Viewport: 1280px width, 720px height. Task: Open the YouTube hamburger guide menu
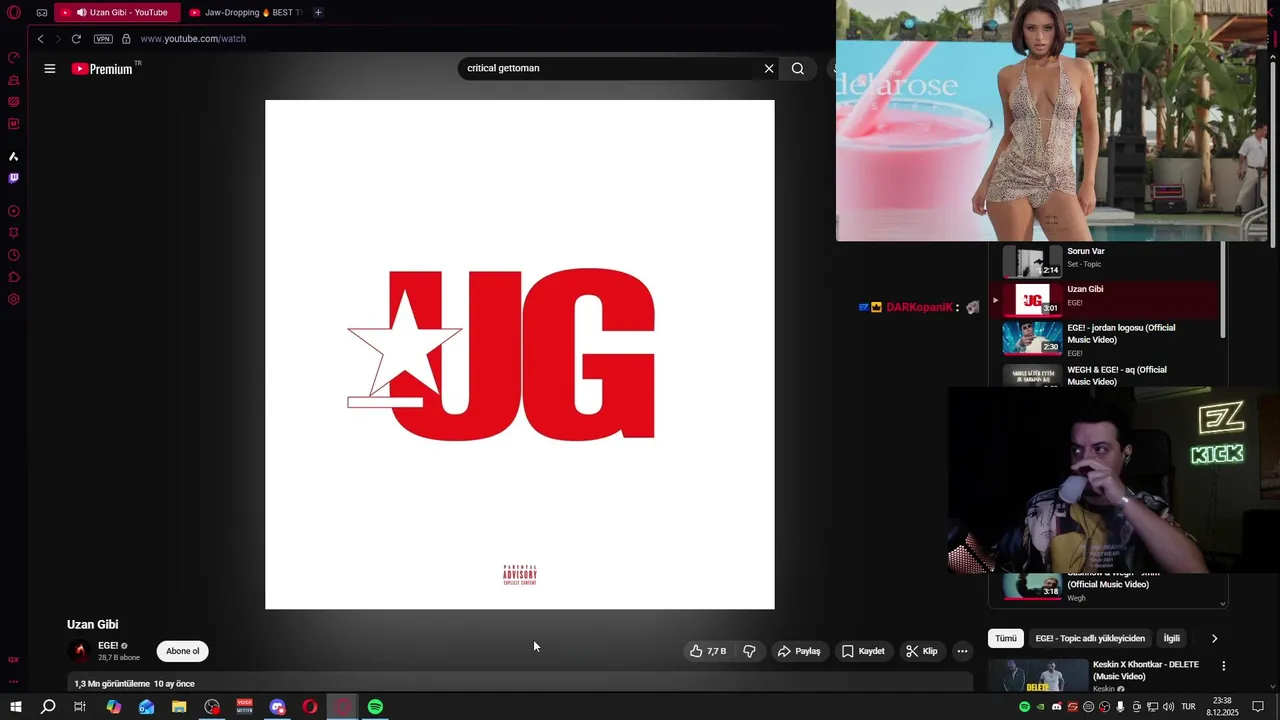pyautogui.click(x=50, y=69)
